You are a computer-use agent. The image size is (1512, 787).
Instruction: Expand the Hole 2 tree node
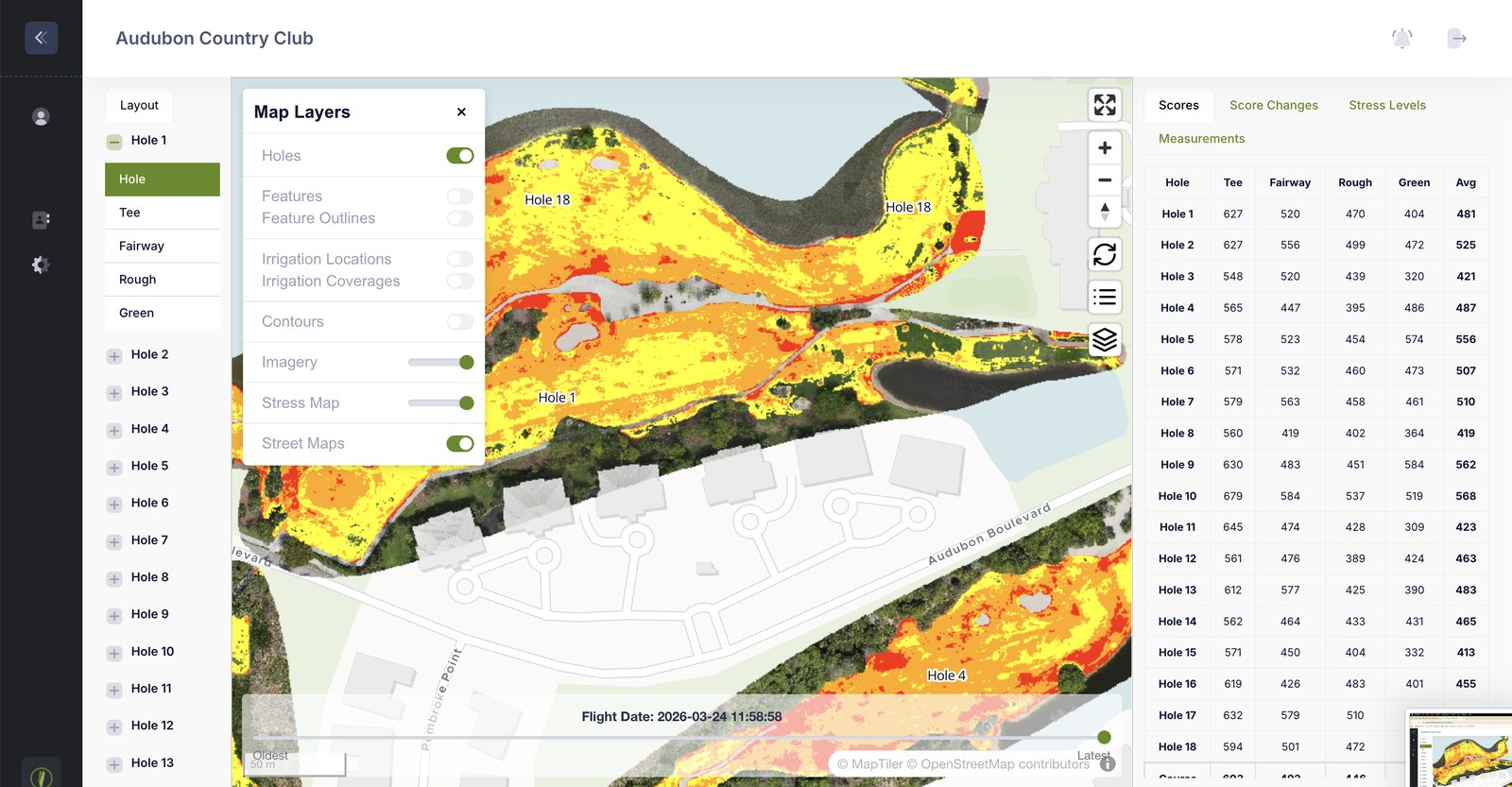[x=114, y=356]
